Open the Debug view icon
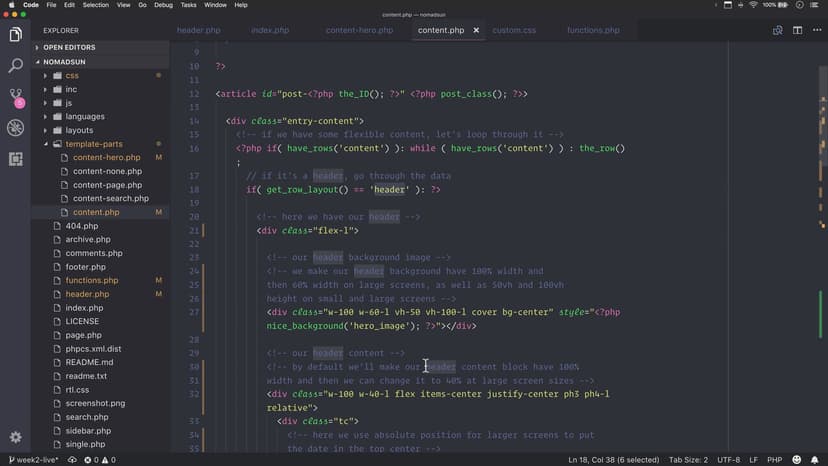This screenshot has height=466, width=828. coord(15,128)
